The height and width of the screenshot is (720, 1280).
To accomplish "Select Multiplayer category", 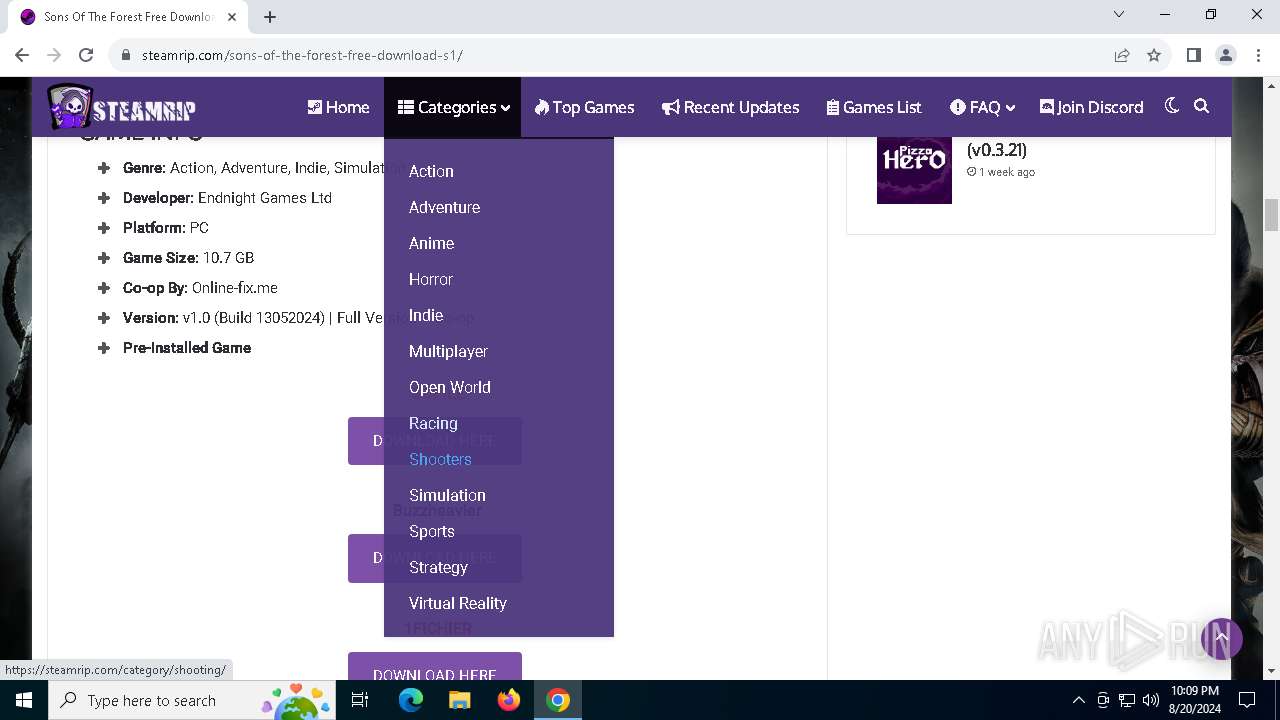I will (448, 351).
